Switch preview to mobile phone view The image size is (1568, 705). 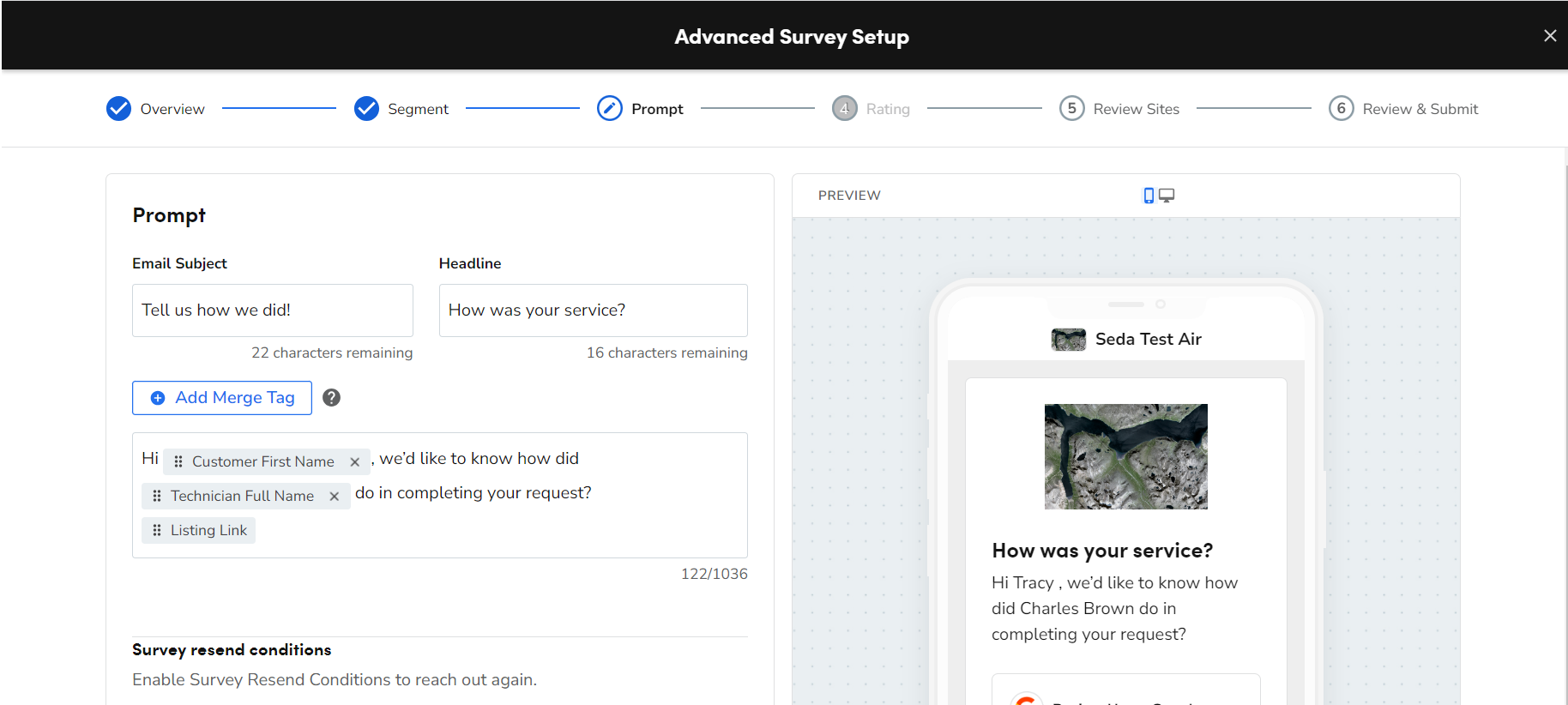point(1149,196)
